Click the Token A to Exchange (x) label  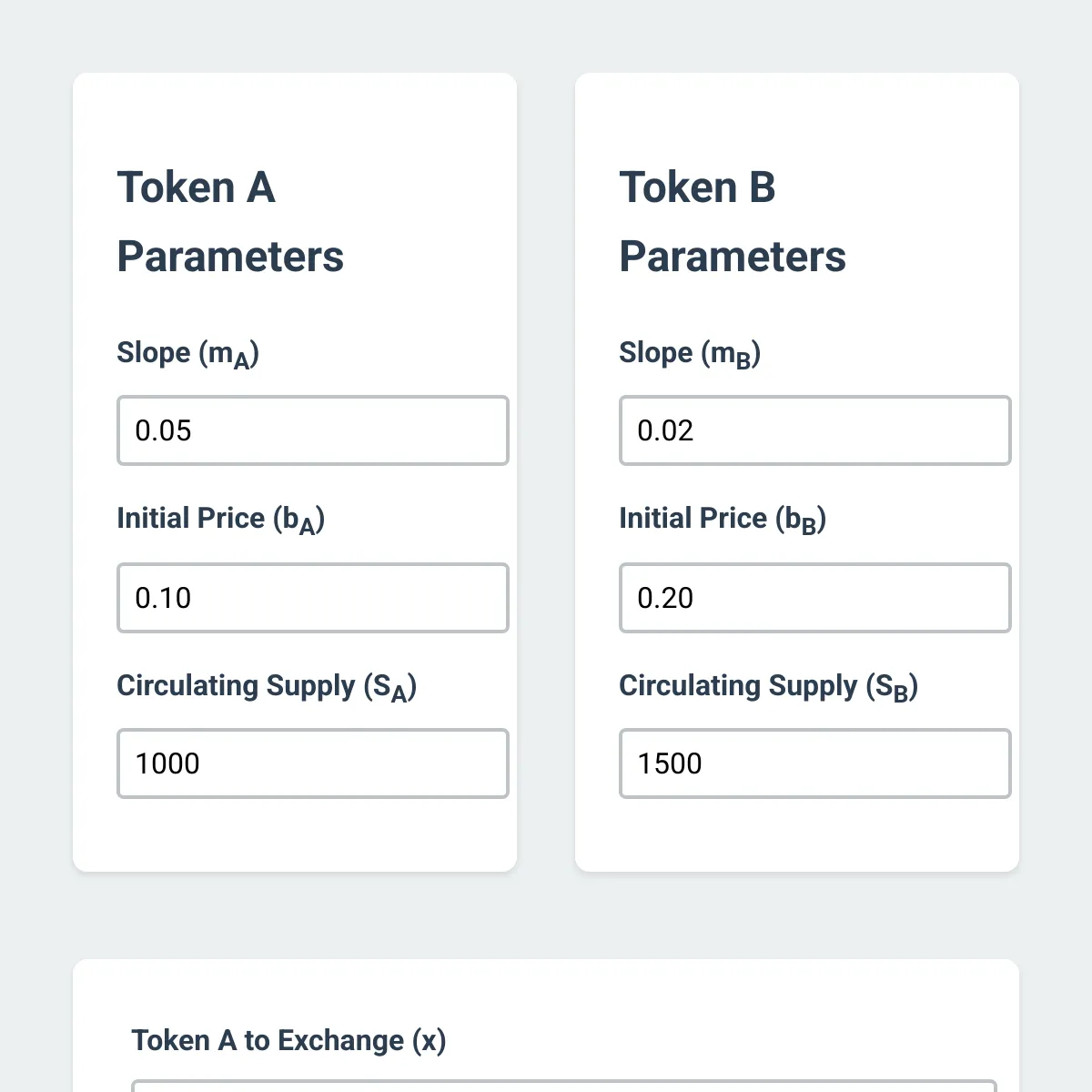point(289,1040)
